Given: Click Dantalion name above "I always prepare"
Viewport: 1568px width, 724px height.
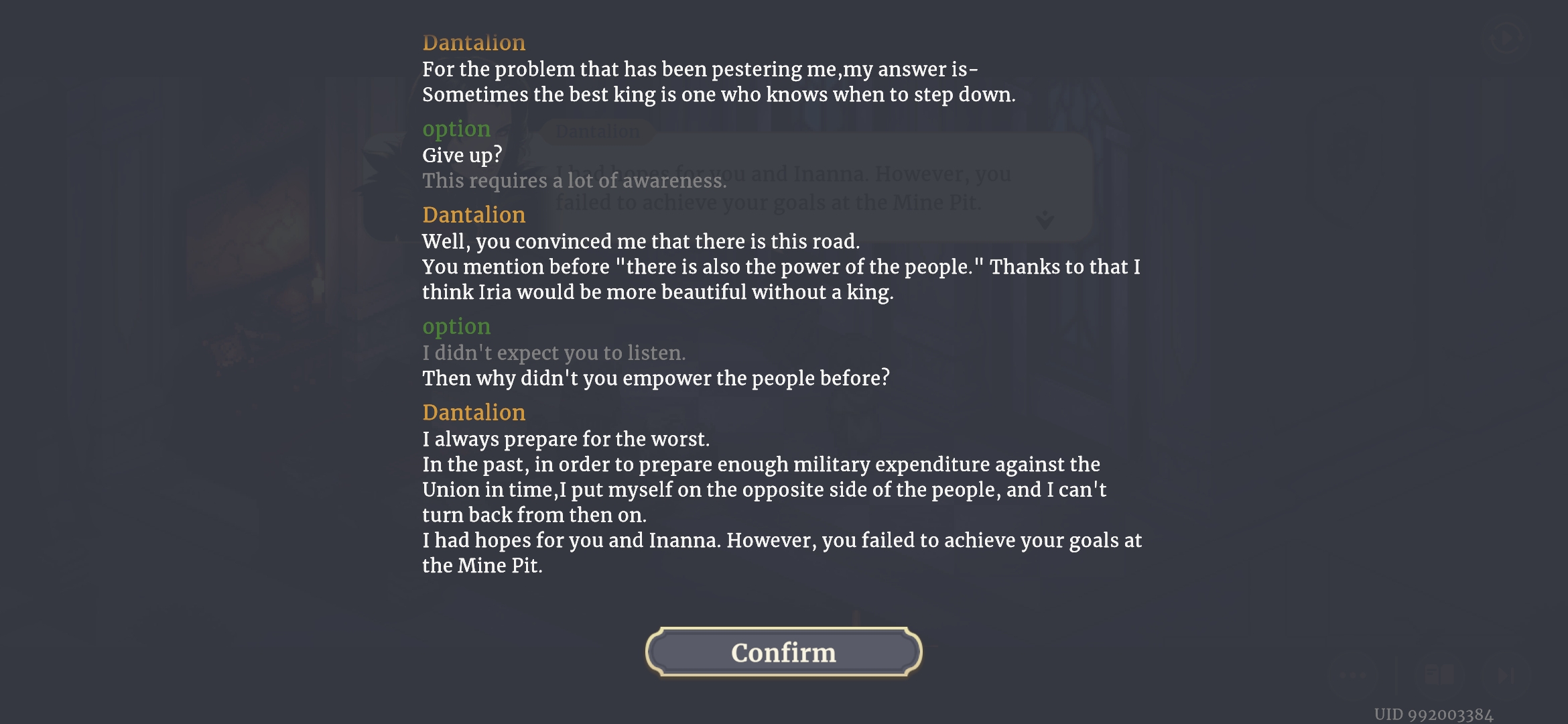Looking at the screenshot, I should (x=474, y=412).
